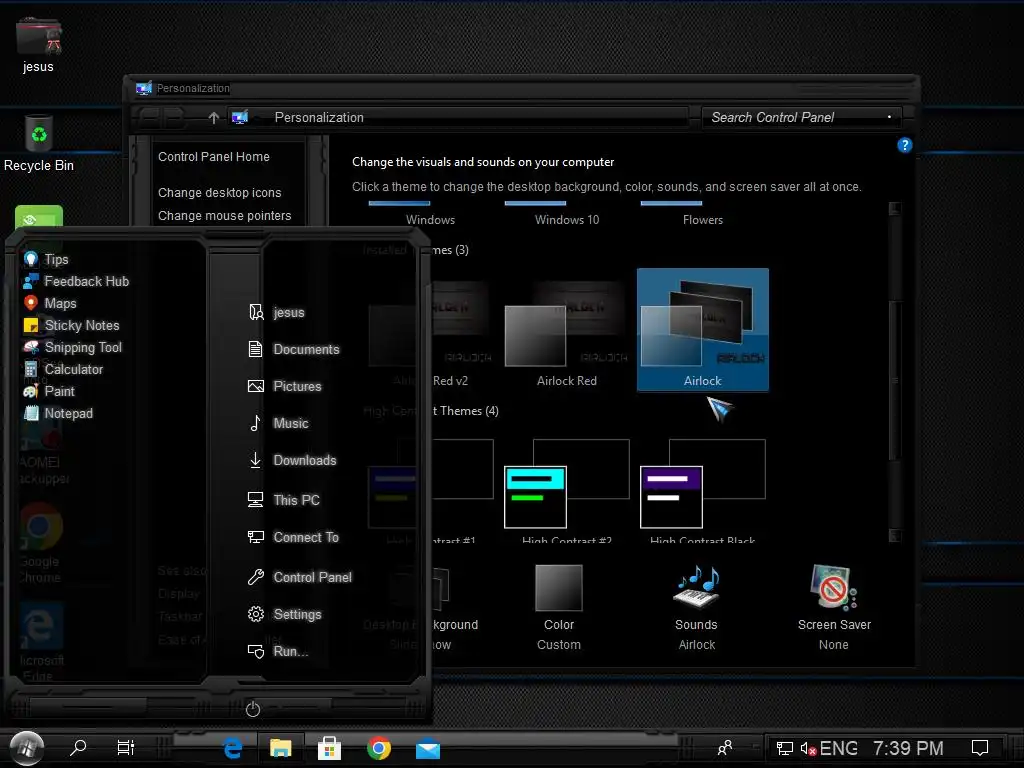Open Settings from Start menu
Screen dimensions: 1024x768
[x=285, y=615]
